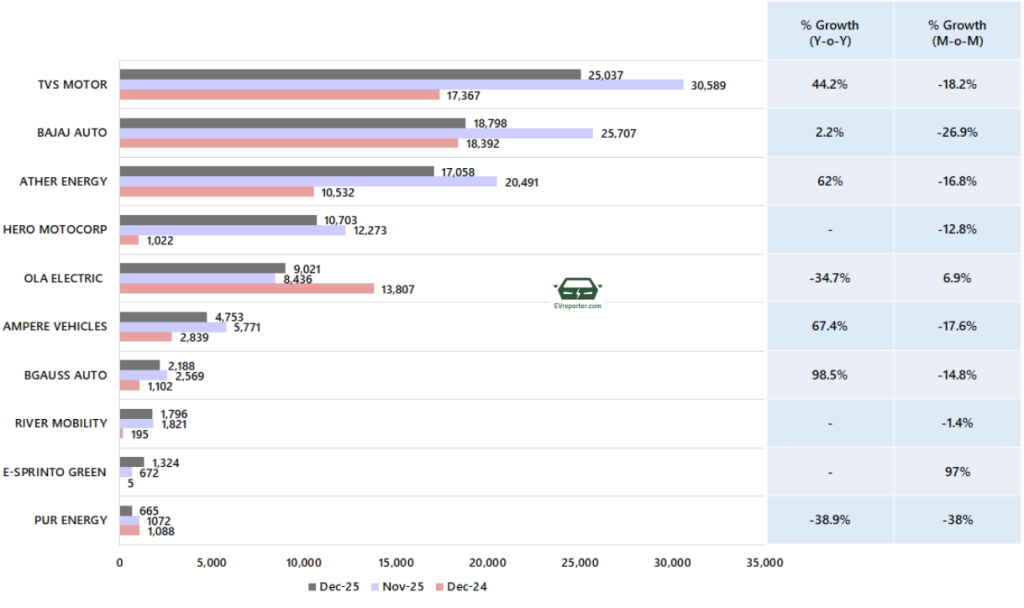Screen dimensions: 1024x608
Task: Click E-Sprinto Green's 97% M-o-M growth cell
Action: pyautogui.click(x=957, y=472)
